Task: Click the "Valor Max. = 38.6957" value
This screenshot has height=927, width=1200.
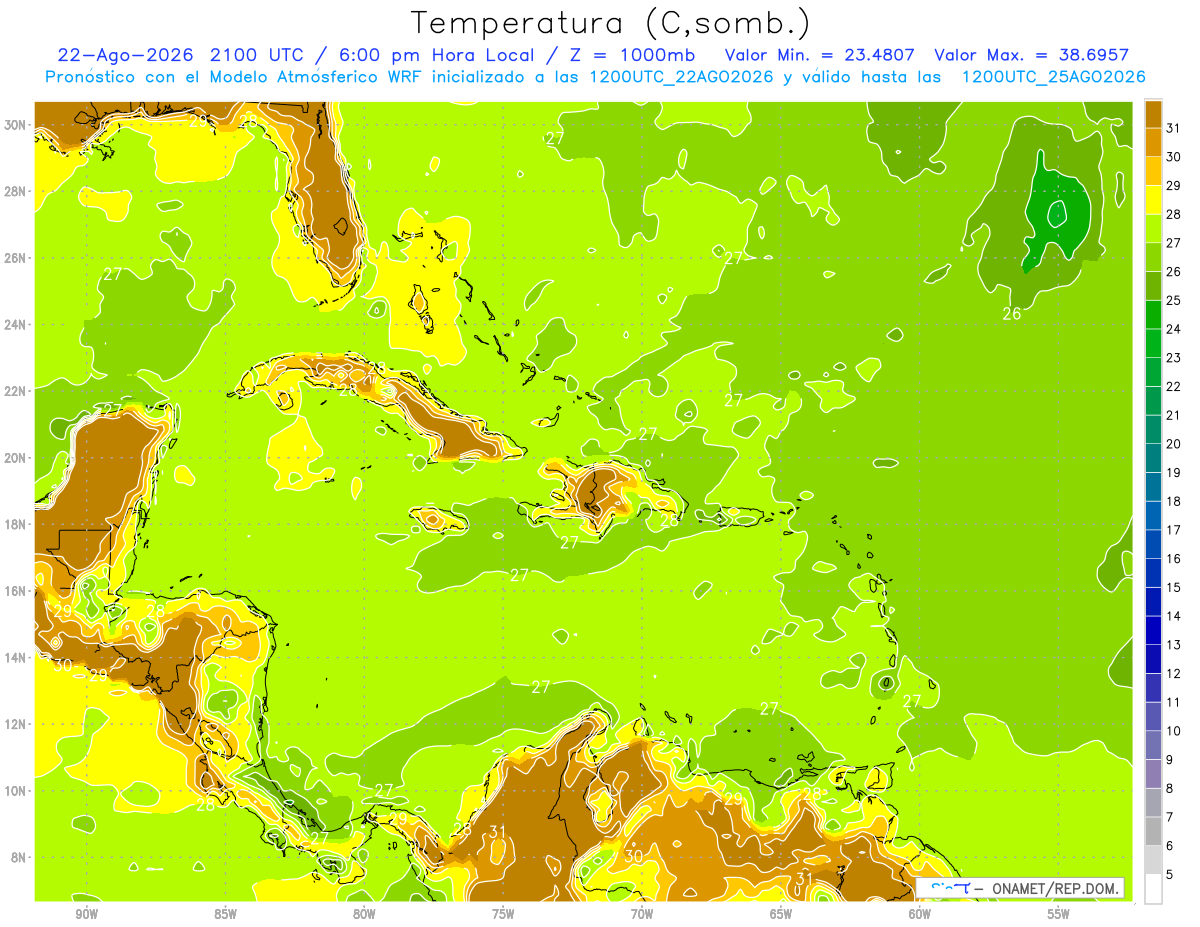Action: [1032, 55]
